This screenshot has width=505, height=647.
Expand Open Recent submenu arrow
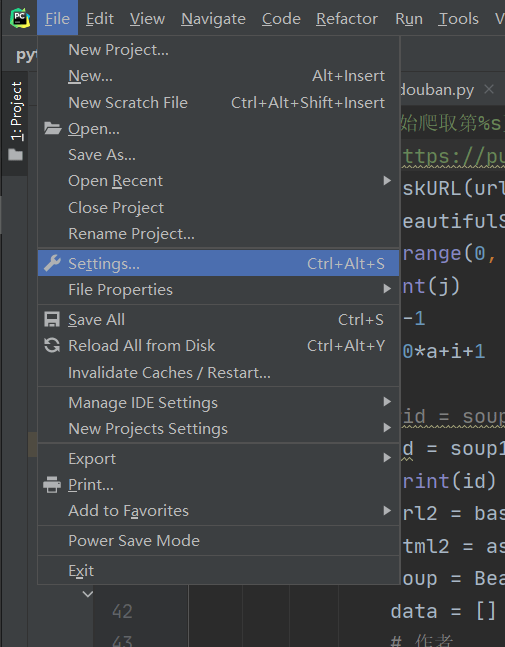387,181
